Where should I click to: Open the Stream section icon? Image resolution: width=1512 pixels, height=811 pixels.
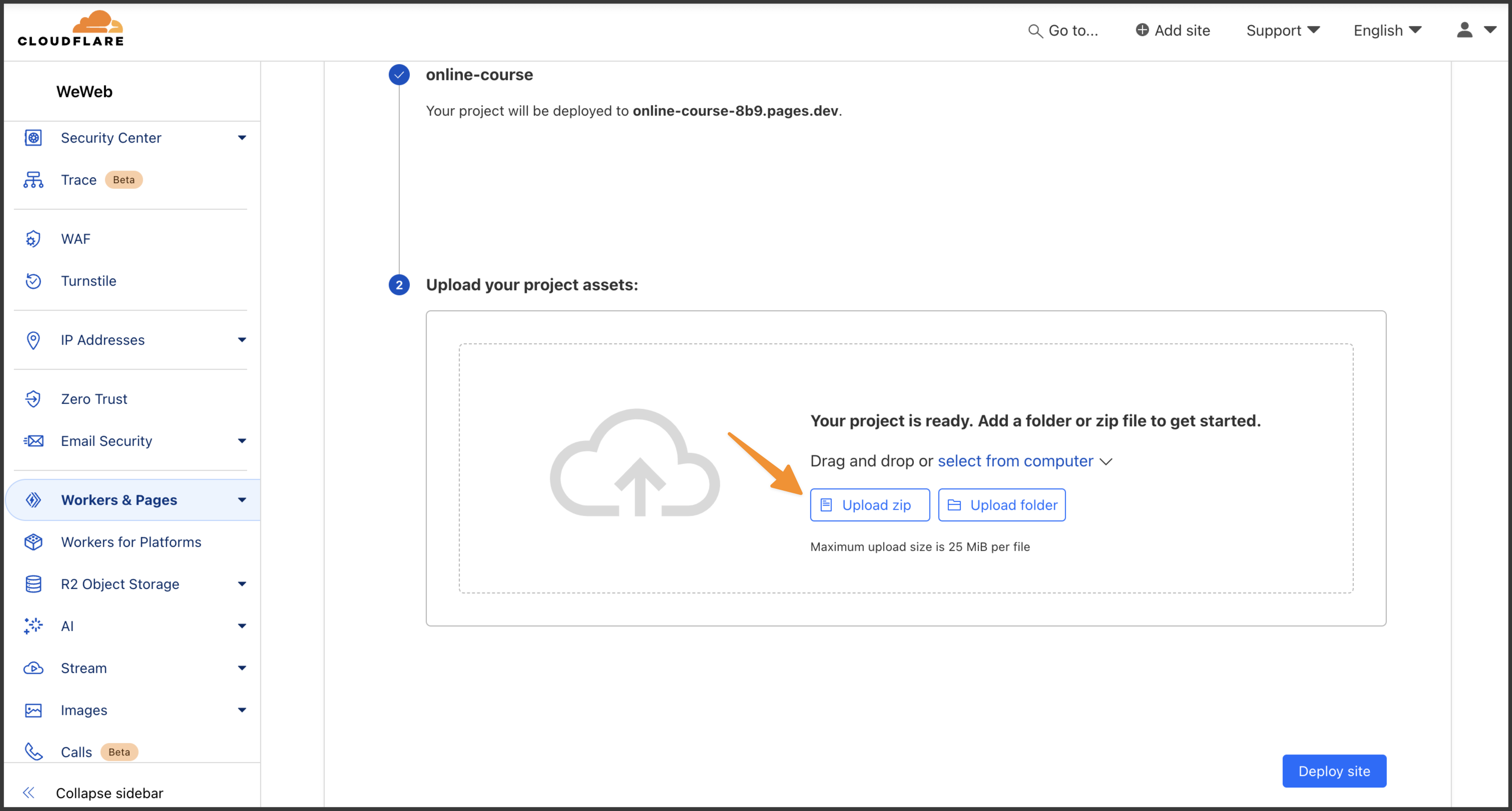point(33,668)
